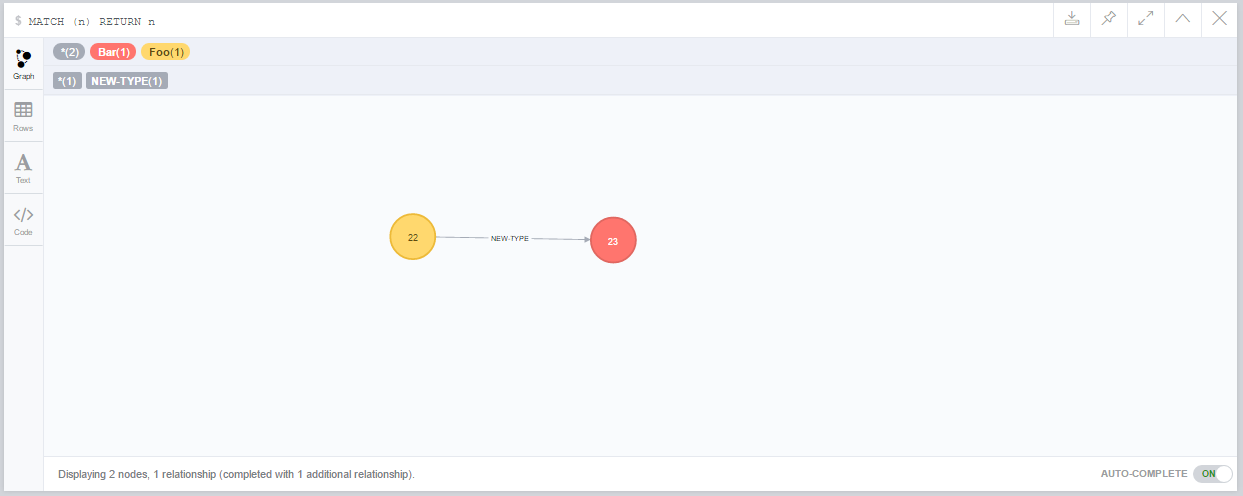Close the query result frame
1243x496 pixels.
(x=1220, y=19)
